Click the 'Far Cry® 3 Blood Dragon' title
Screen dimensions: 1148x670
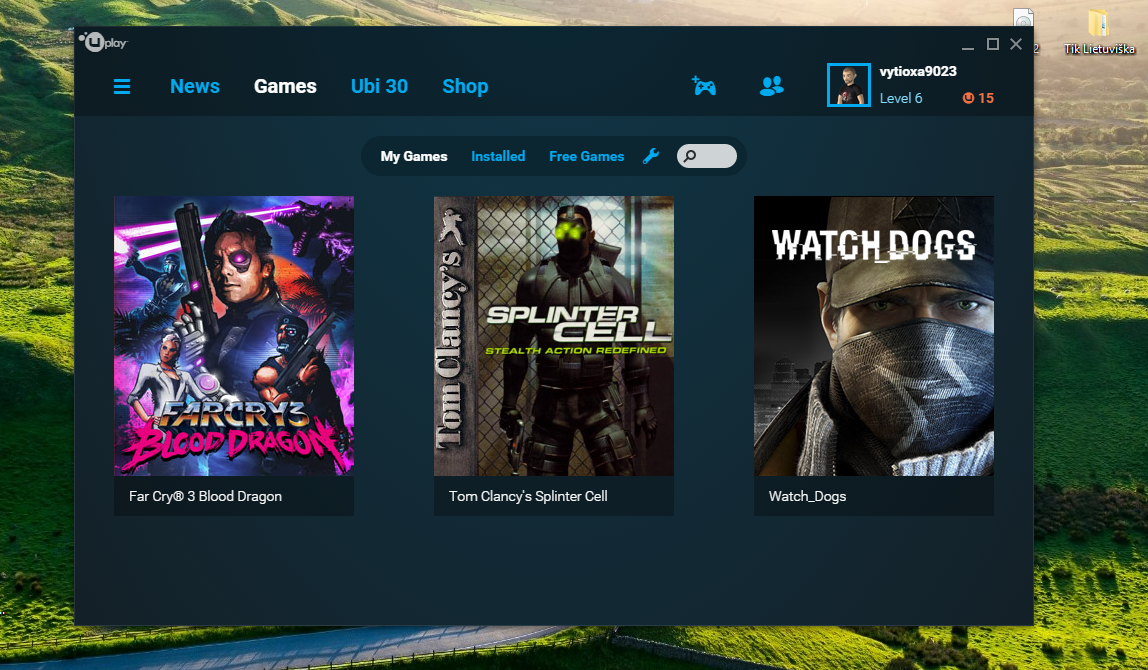[x=205, y=496]
